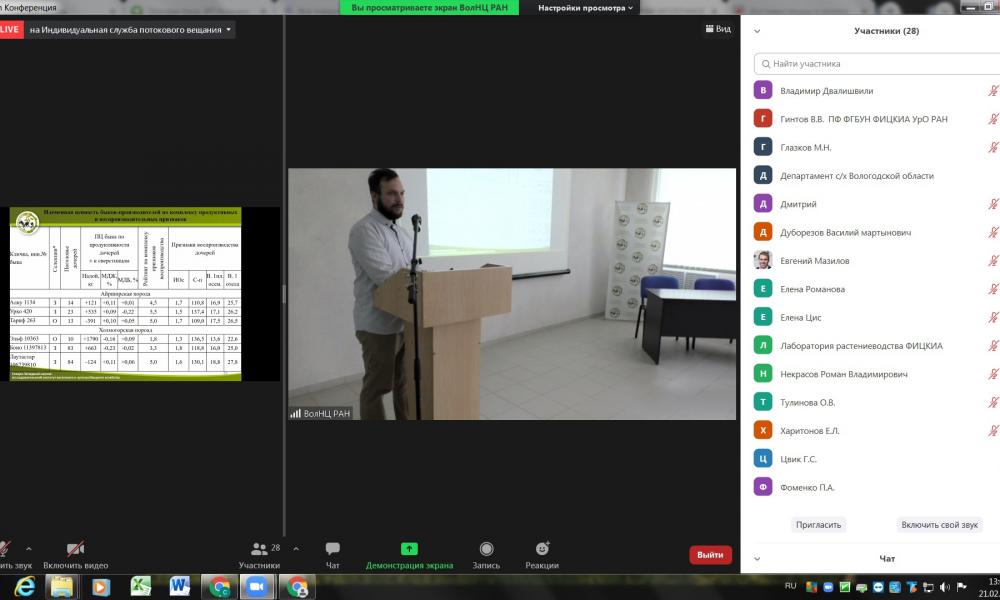Image resolution: width=1000 pixels, height=600 pixels.
Task: Click Елена Романова avatar
Action: (763, 288)
